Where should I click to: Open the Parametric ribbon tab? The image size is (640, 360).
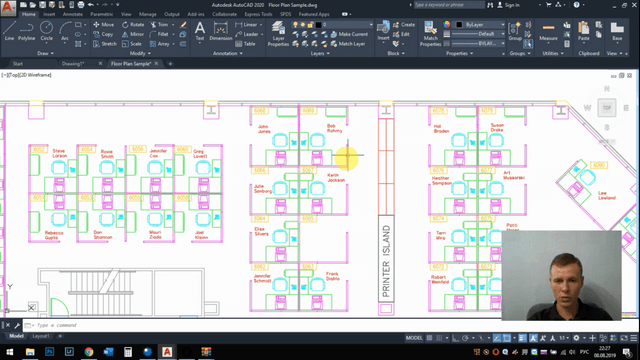(x=102, y=14)
